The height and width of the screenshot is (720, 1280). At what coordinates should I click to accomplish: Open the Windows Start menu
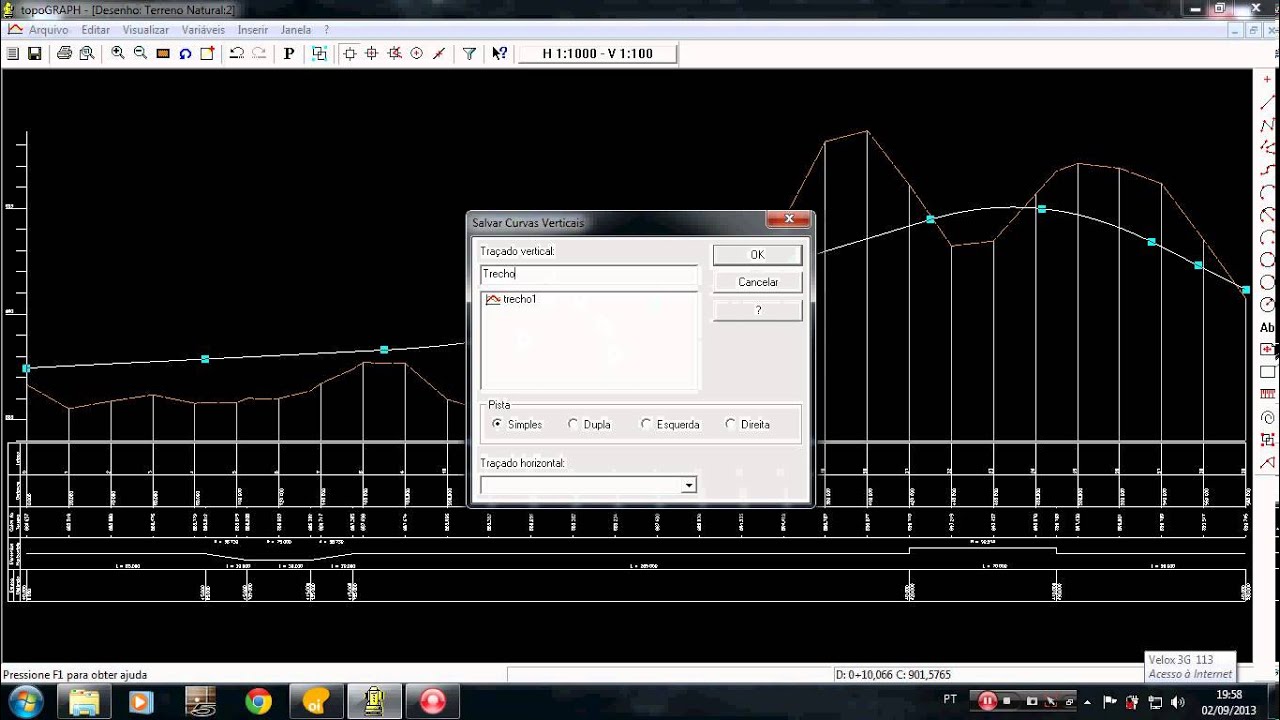[x=24, y=701]
